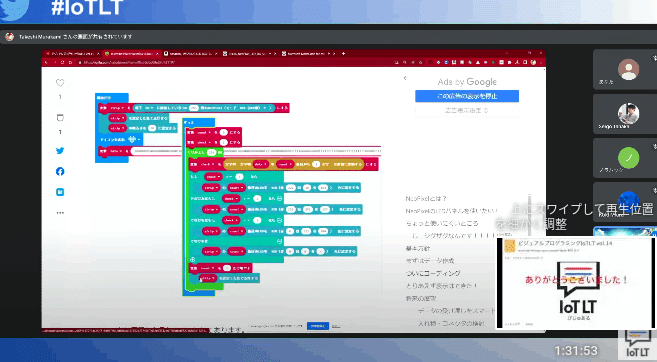657x362 pixels.
Task: Click the long text field in data block
Action: point(256,150)
